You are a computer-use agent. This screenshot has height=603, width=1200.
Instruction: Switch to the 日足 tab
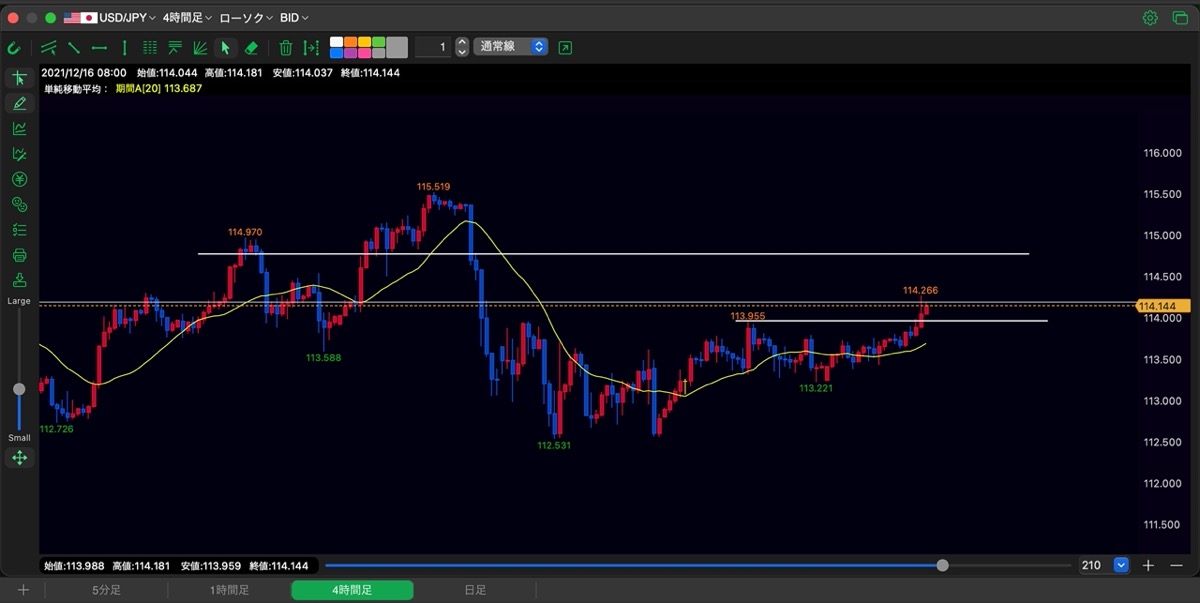475,590
